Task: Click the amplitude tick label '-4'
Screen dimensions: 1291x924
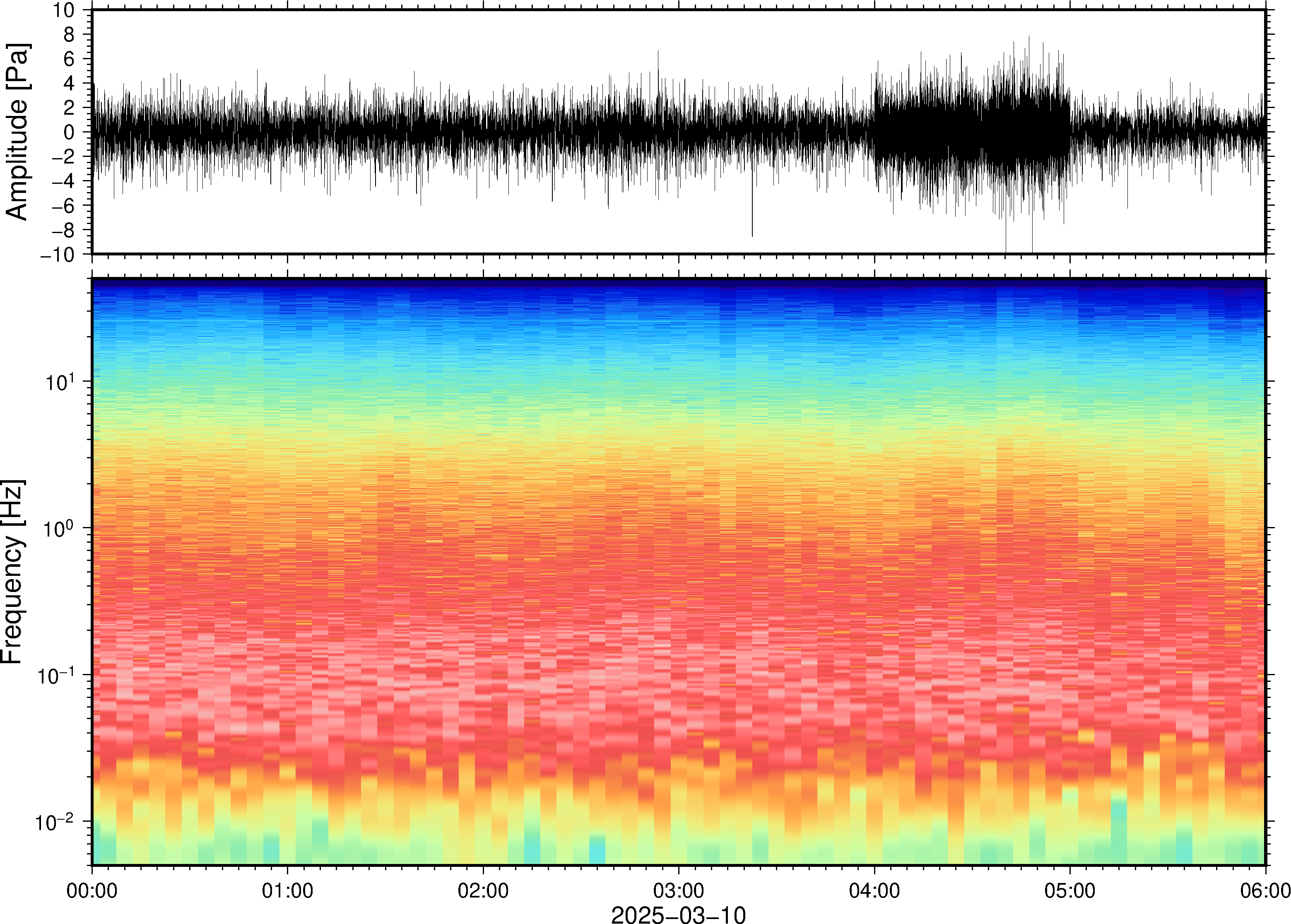Action: (63, 181)
